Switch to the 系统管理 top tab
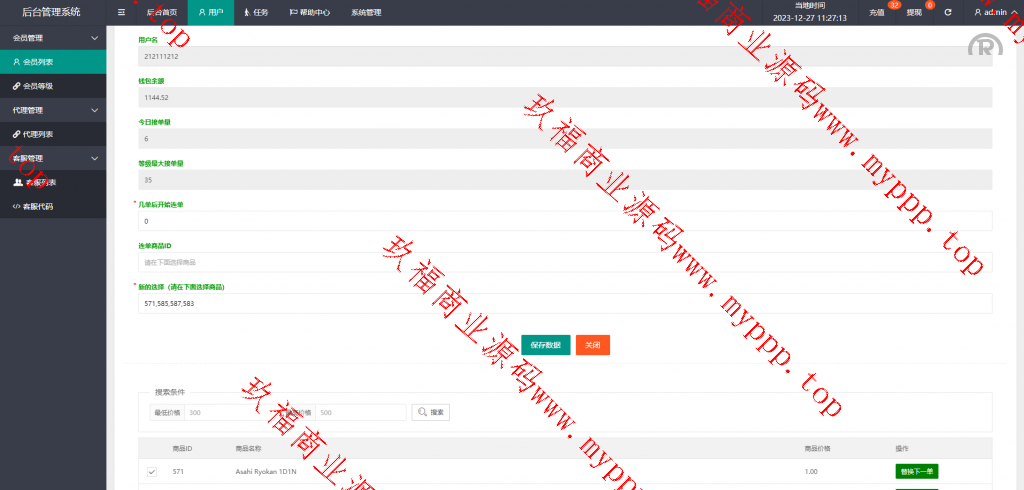The height and width of the screenshot is (490, 1024). 366,13
